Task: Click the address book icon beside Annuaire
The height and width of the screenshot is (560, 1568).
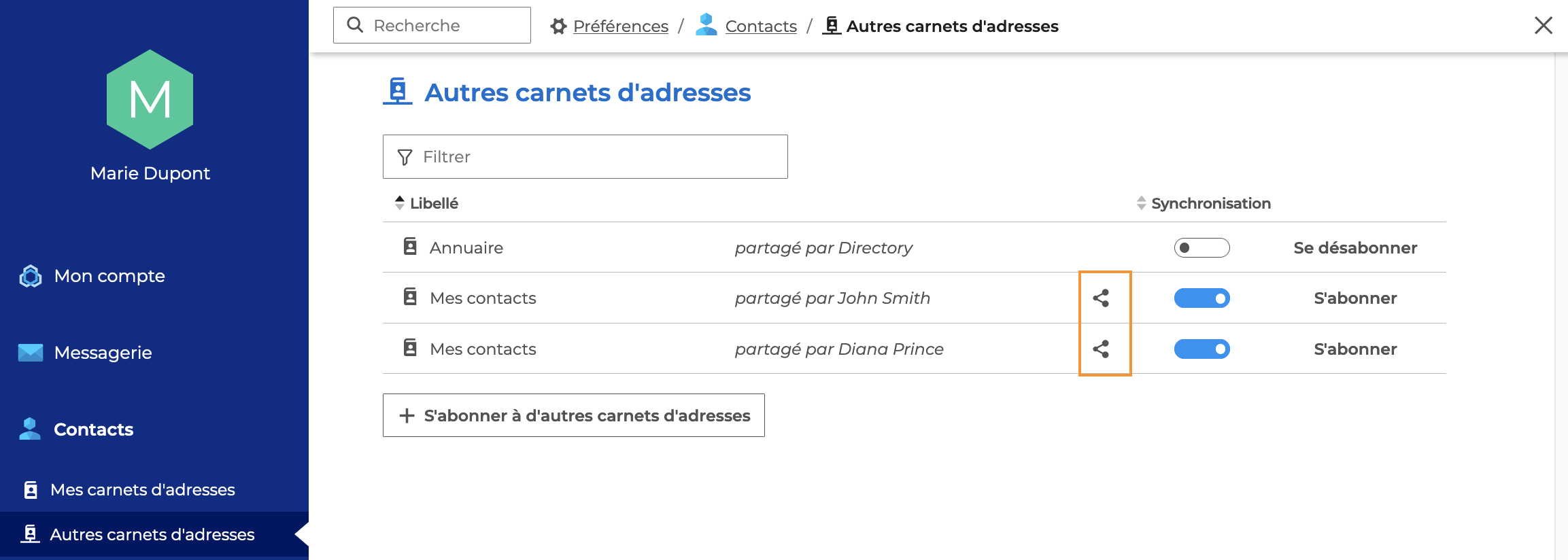Action: pyautogui.click(x=410, y=247)
